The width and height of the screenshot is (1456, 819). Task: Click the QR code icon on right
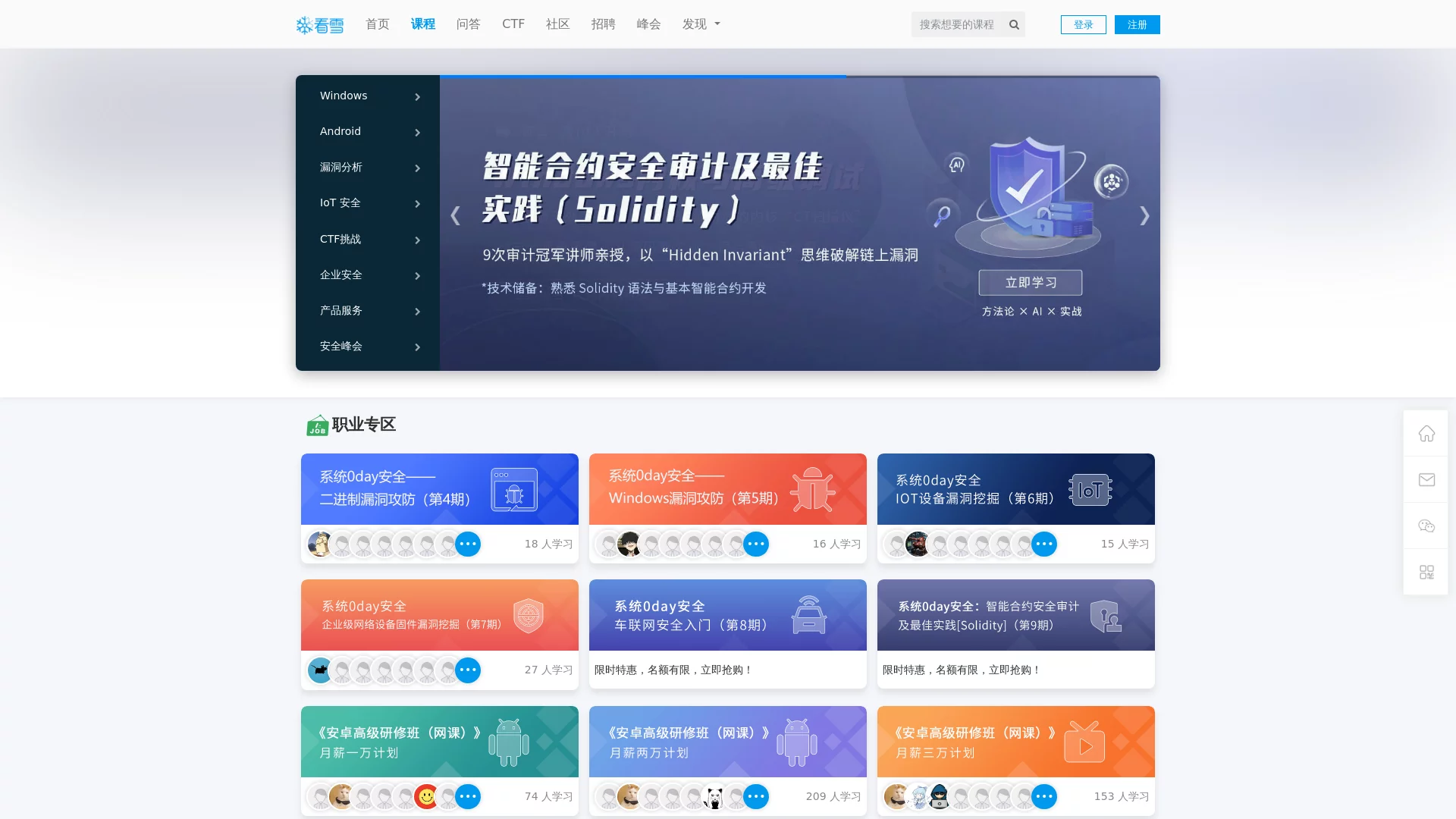tap(1426, 572)
